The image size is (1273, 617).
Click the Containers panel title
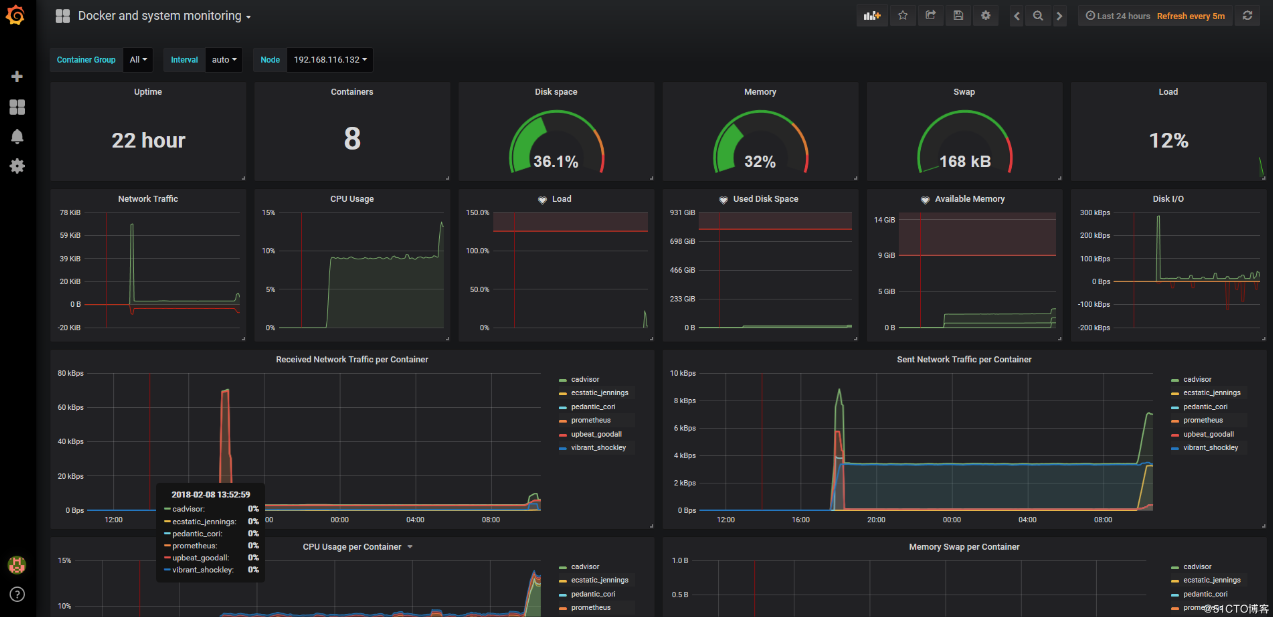(x=352, y=92)
